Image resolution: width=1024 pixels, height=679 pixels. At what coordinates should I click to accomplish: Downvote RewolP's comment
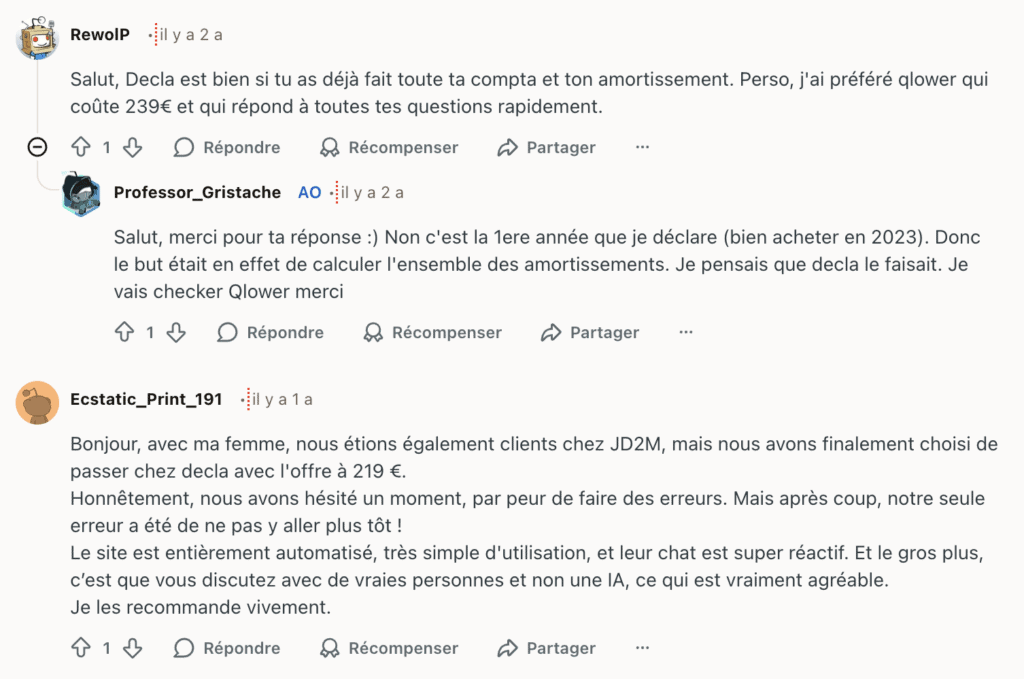[131, 147]
